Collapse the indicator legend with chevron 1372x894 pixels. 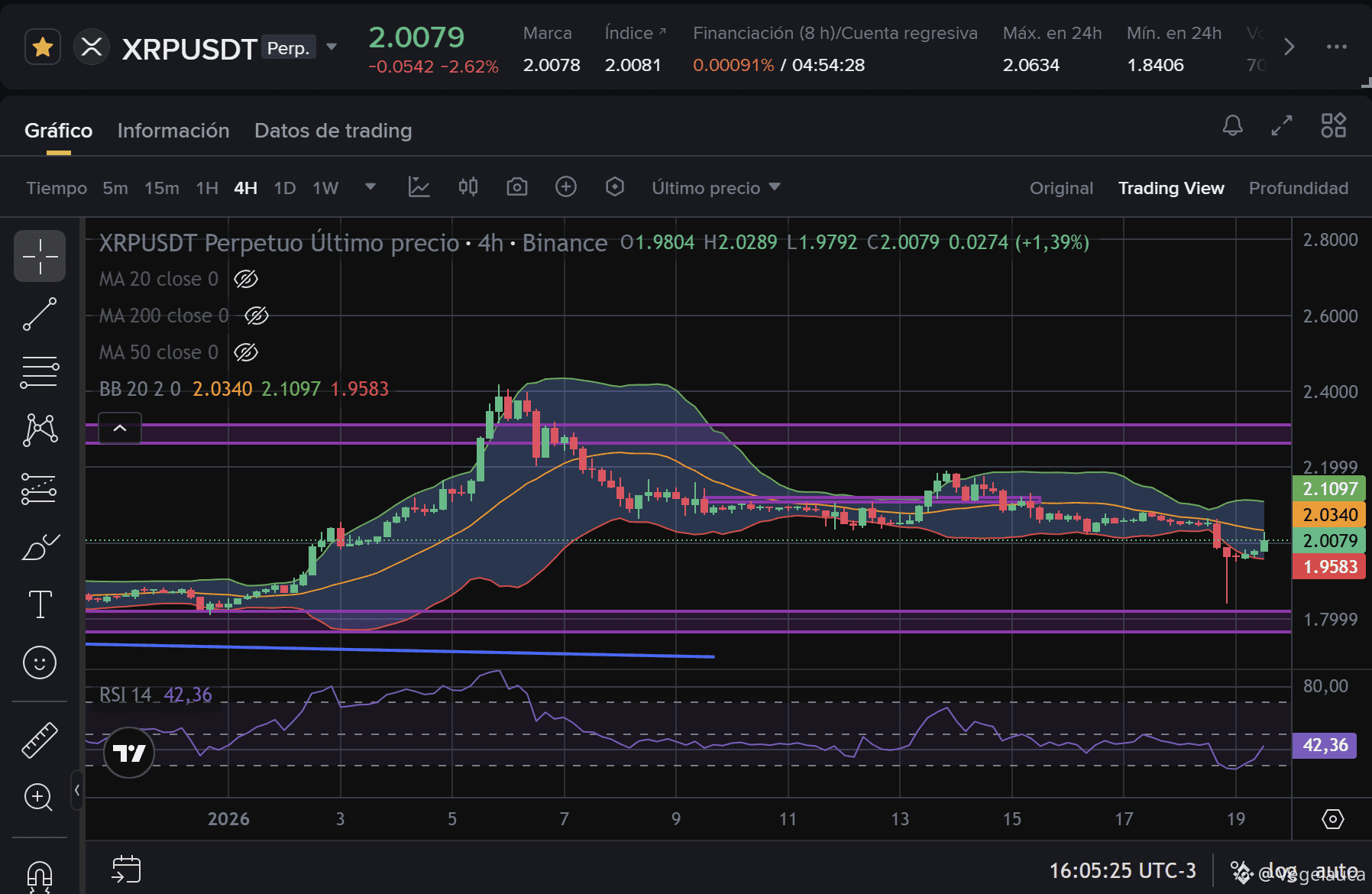(x=120, y=428)
